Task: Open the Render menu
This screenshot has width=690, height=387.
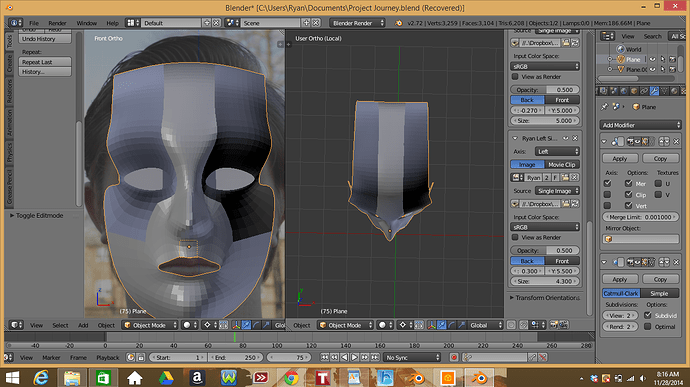Action: (57, 23)
